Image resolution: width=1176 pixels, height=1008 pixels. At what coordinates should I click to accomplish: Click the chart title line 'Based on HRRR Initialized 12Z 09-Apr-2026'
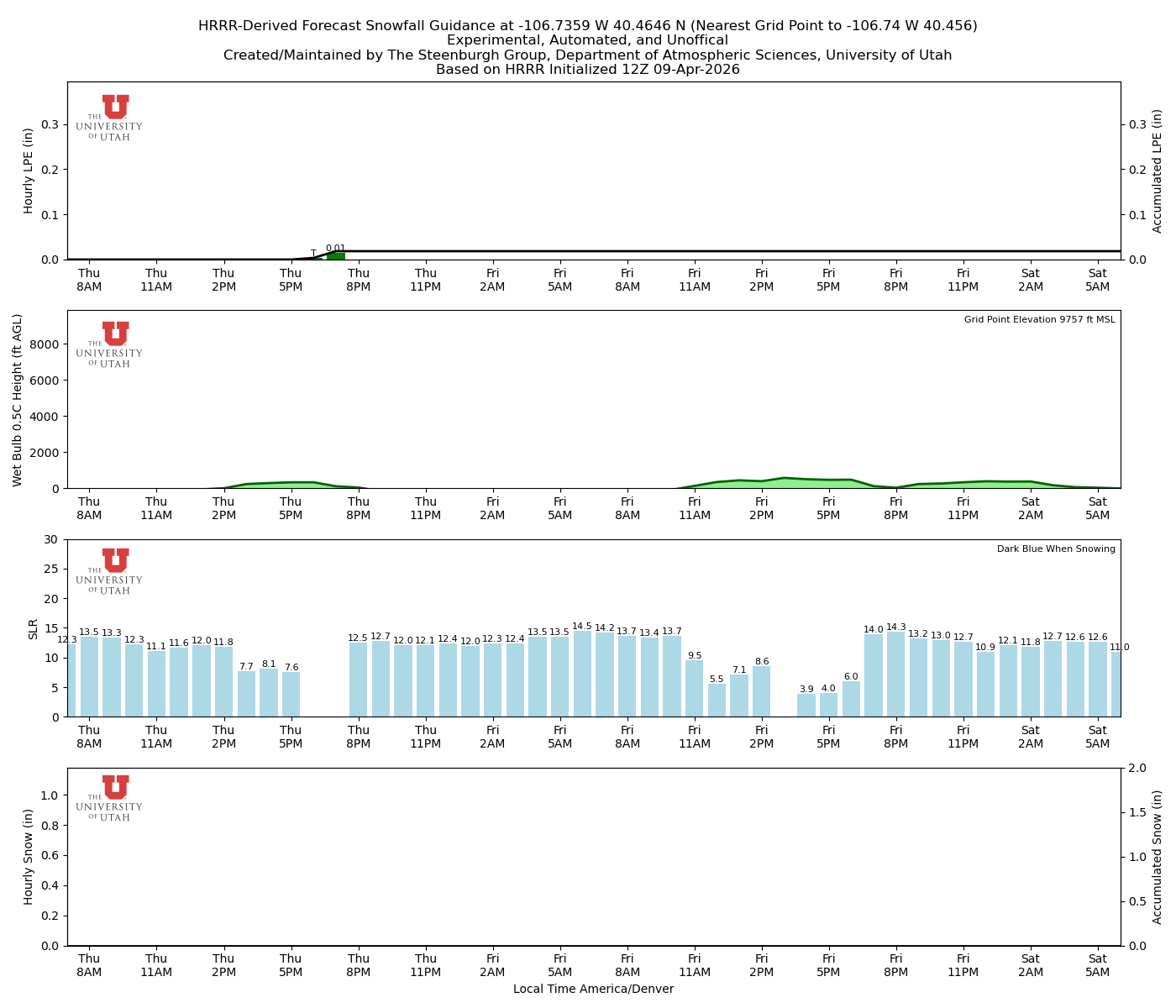point(587,70)
